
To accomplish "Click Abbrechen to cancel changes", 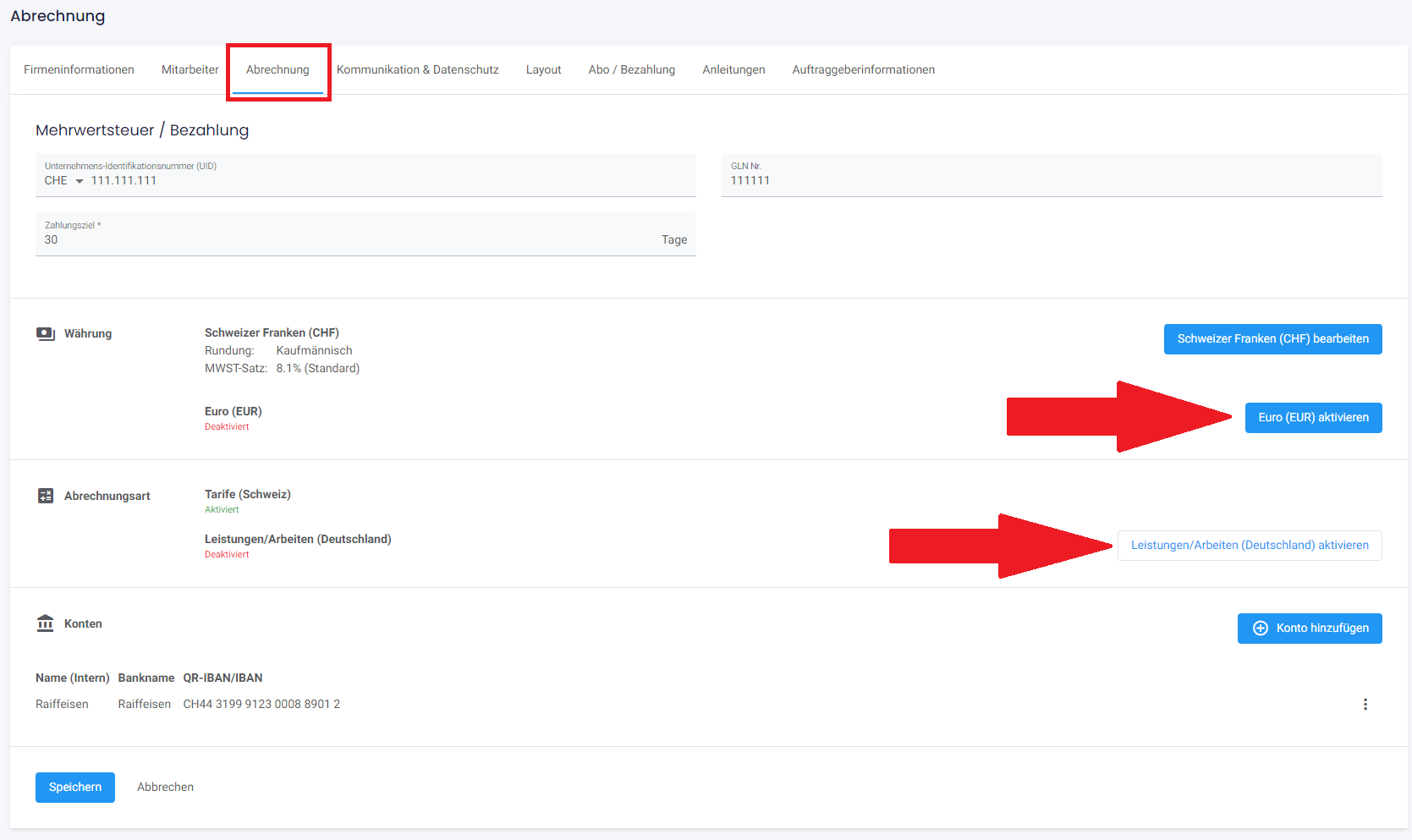I will 165,787.
